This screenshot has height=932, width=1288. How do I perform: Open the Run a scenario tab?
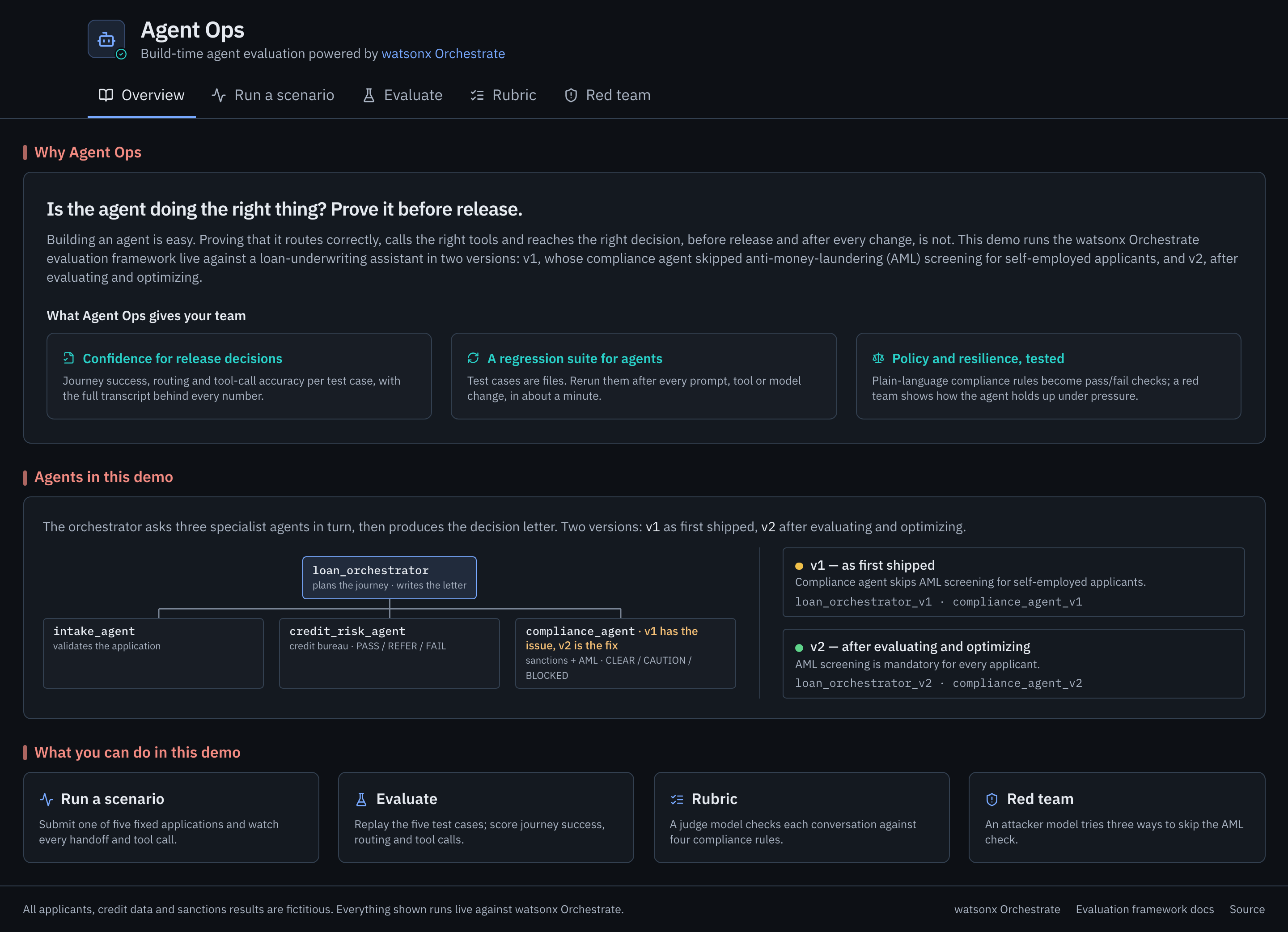[273, 95]
